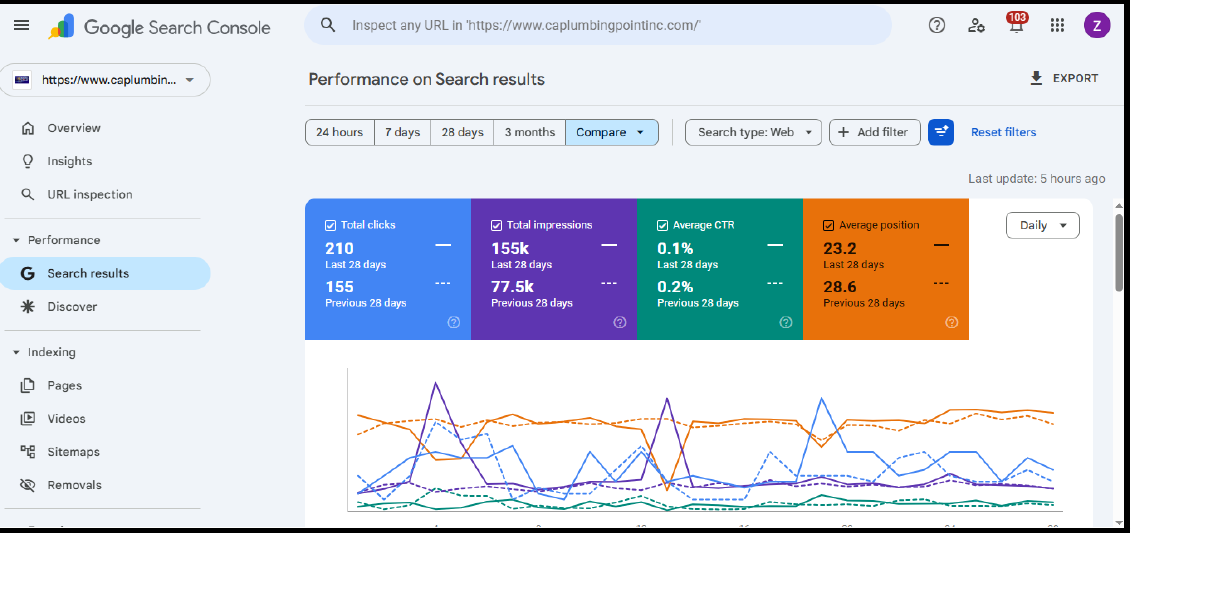Screen dimensions: 1220x595
Task: Click the 23.2 average position value
Action: coord(840,249)
